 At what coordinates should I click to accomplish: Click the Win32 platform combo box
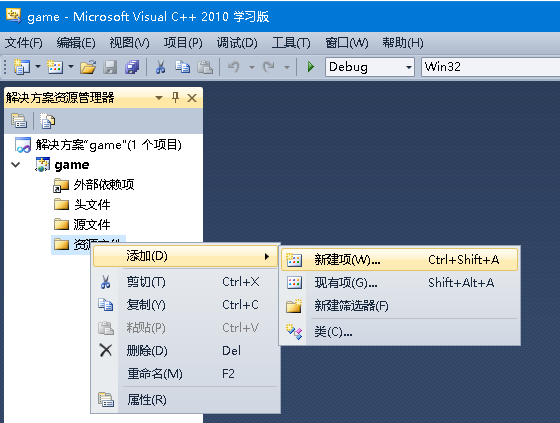[491, 67]
